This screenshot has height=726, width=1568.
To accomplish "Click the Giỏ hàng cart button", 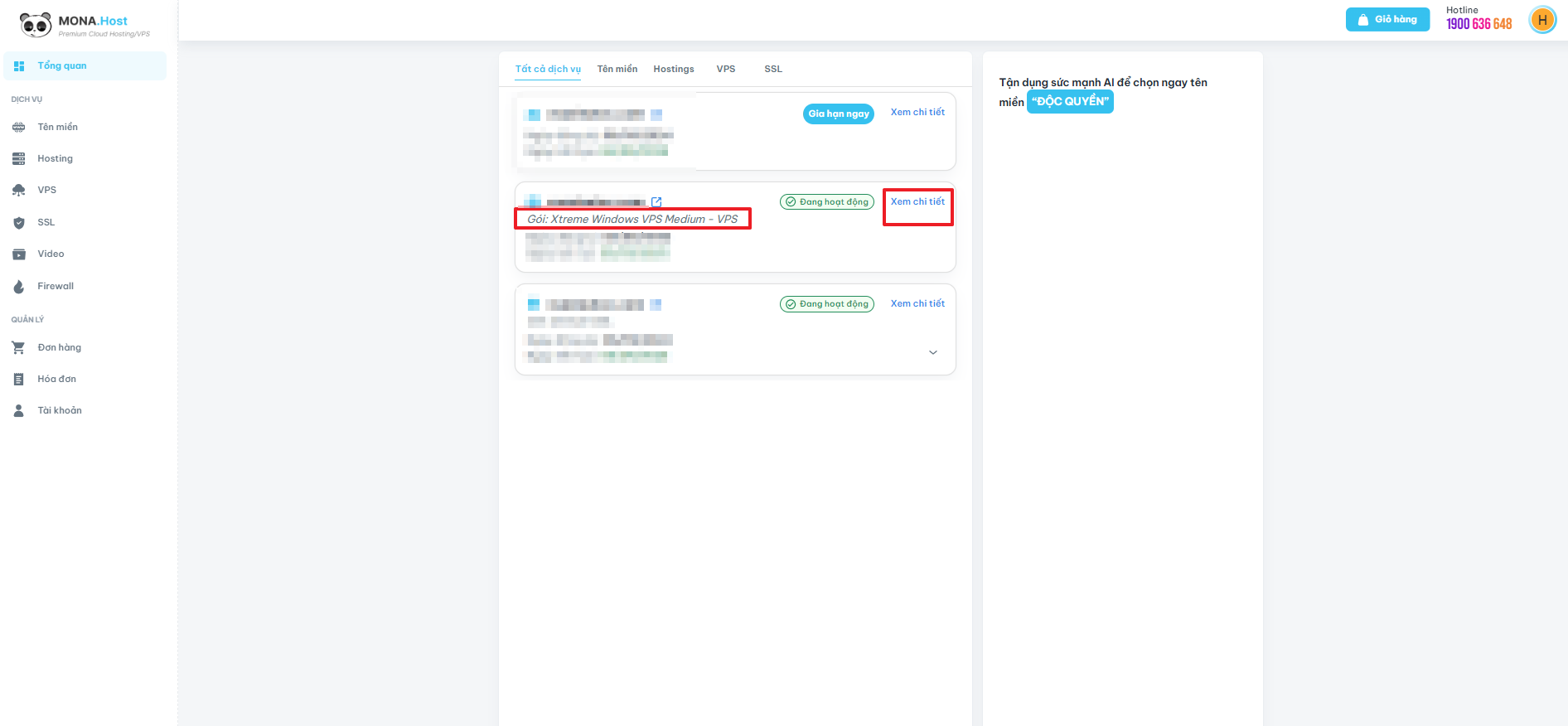I will pyautogui.click(x=1387, y=19).
